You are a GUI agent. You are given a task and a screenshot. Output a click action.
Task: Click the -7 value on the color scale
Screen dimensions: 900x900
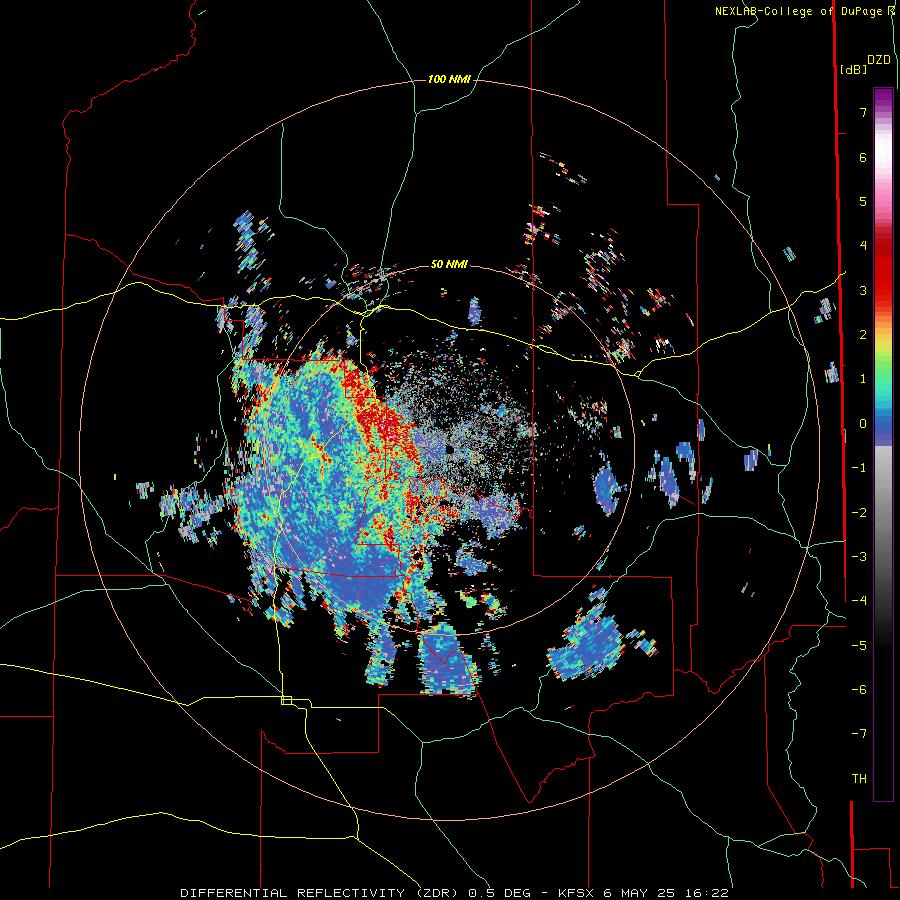pyautogui.click(x=859, y=734)
